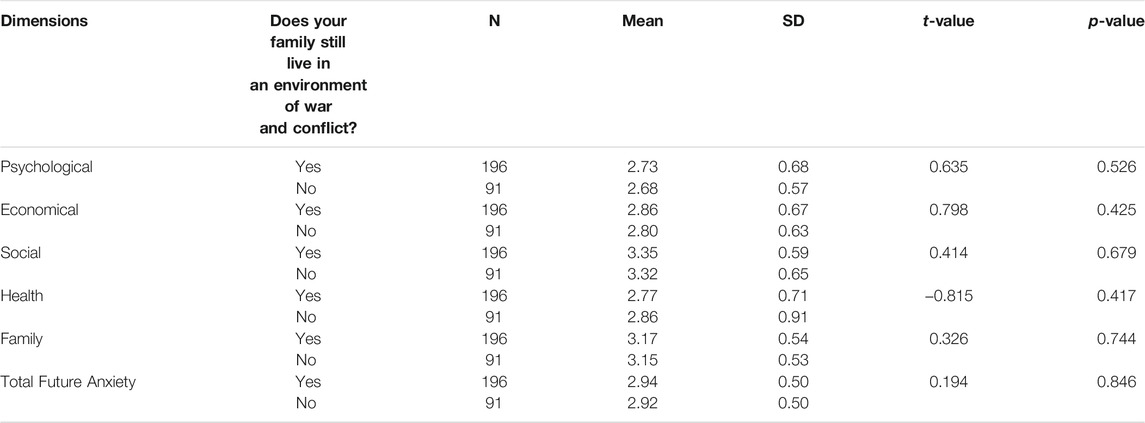Select the 2.94 mean value

pyautogui.click(x=643, y=382)
